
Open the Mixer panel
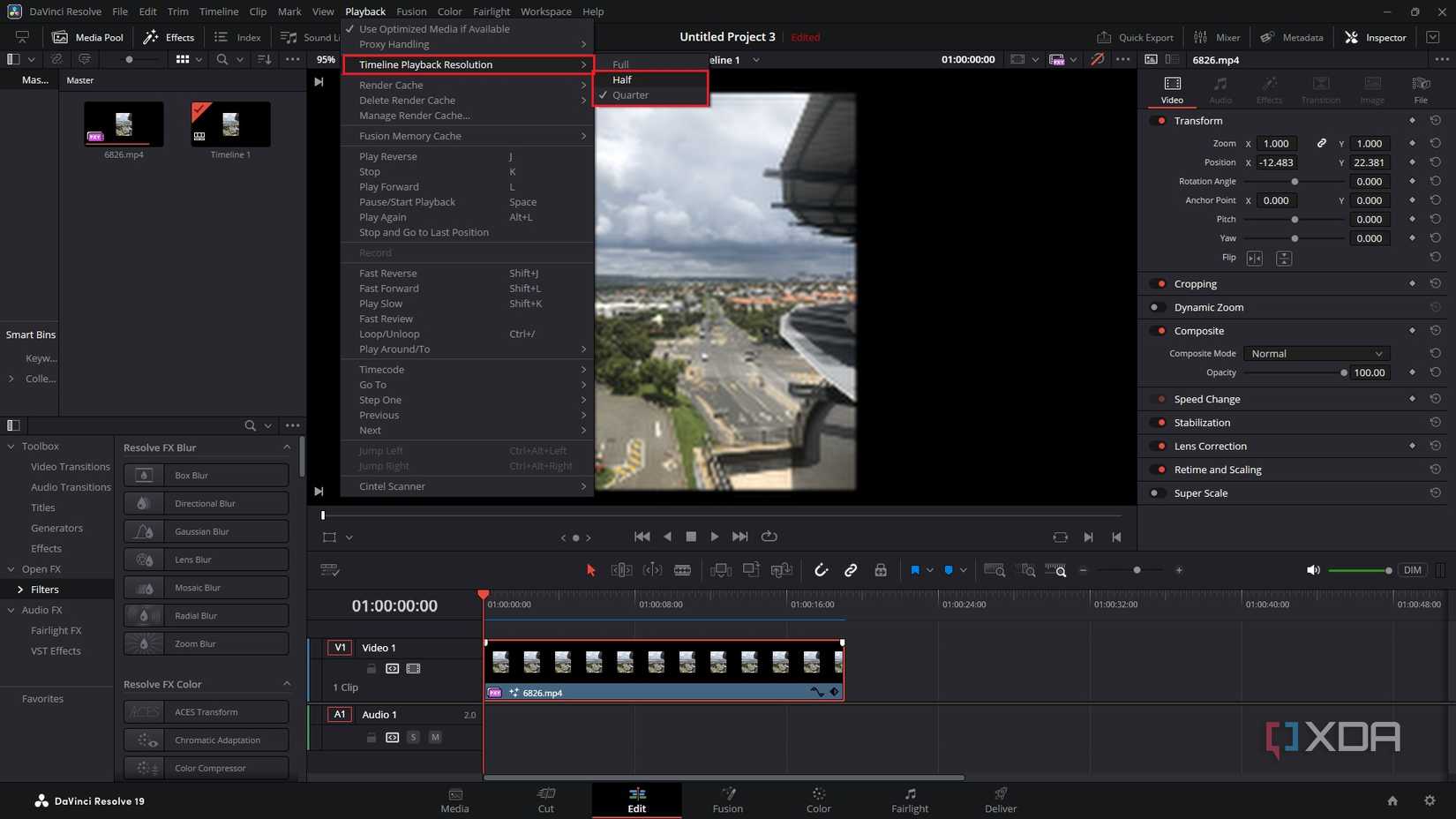click(x=1217, y=37)
